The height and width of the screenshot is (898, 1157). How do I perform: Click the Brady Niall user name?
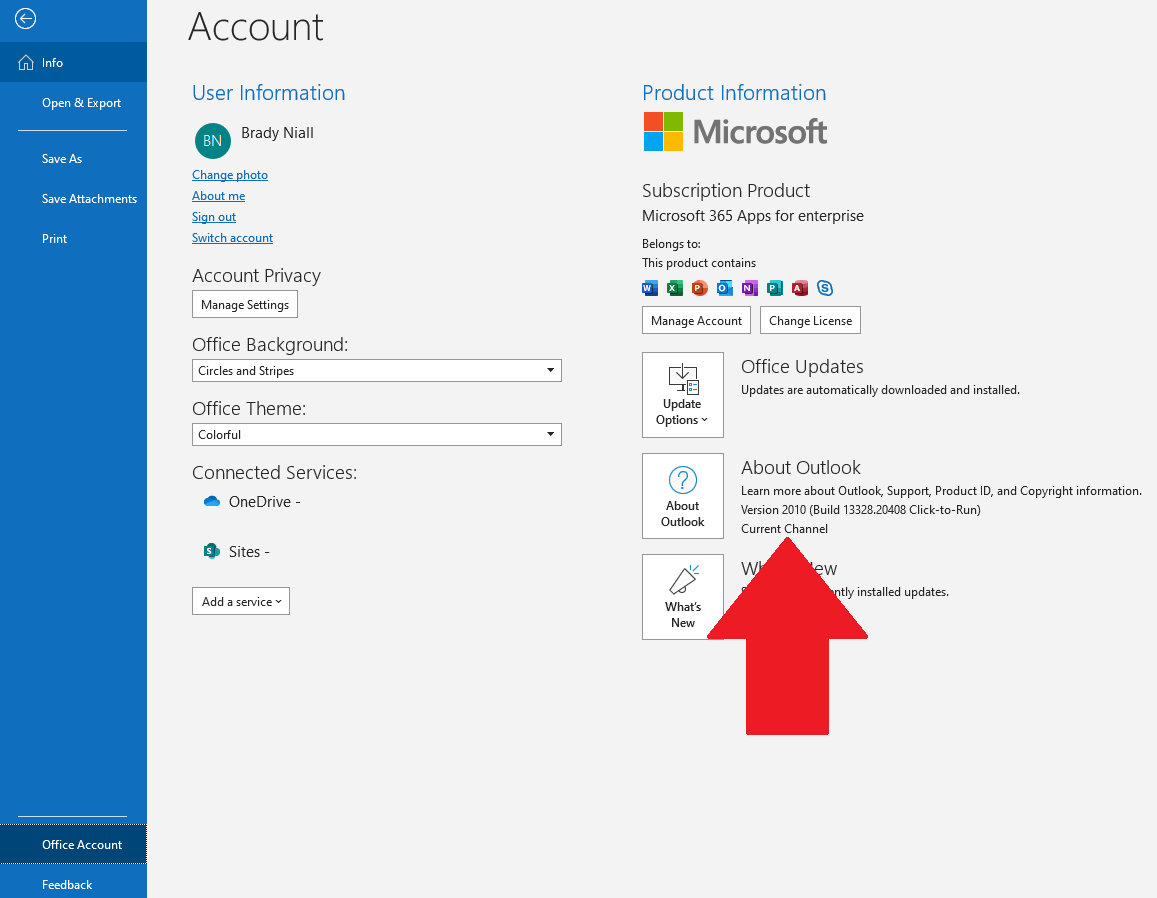coord(277,133)
